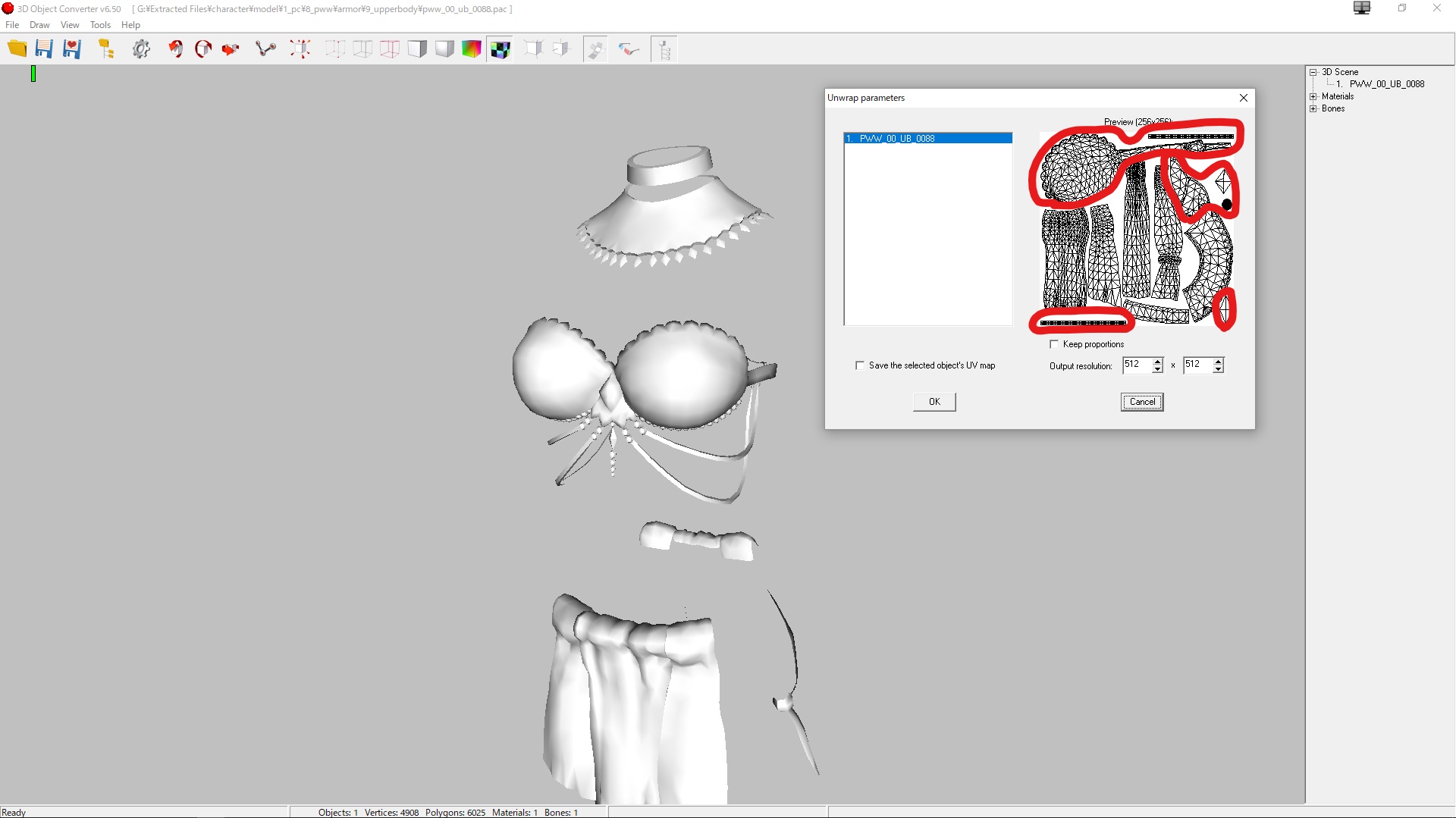The height and width of the screenshot is (818, 1456).
Task: Collapse the 3D Scene tree node
Action: pos(1313,72)
